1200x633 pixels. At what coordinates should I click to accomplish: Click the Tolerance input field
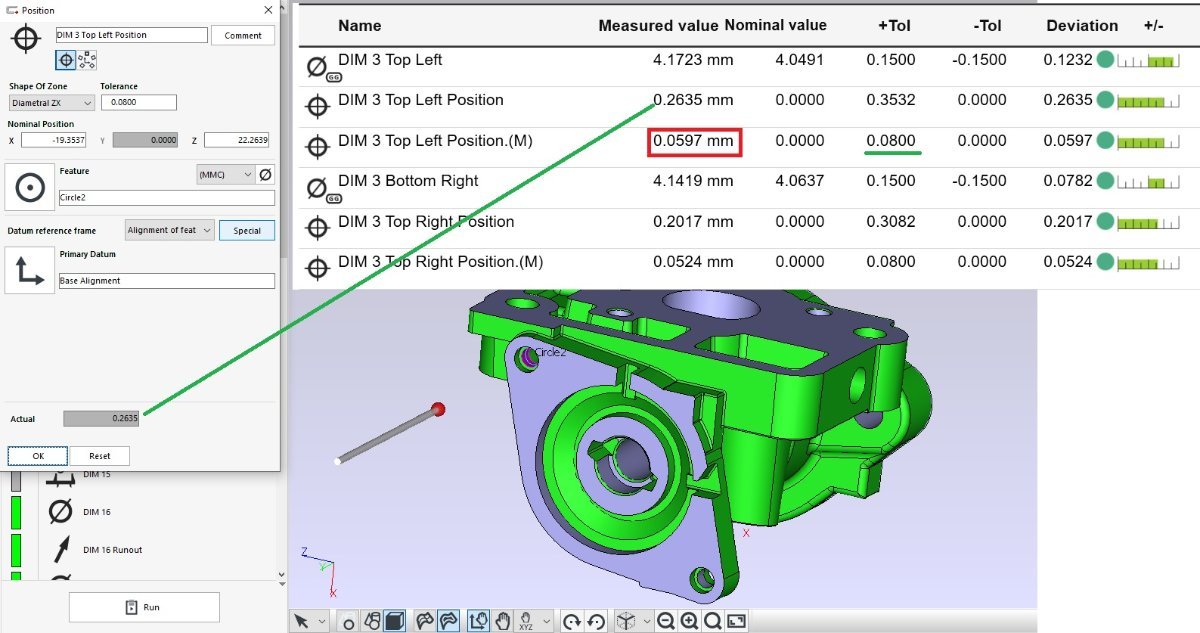coord(138,102)
